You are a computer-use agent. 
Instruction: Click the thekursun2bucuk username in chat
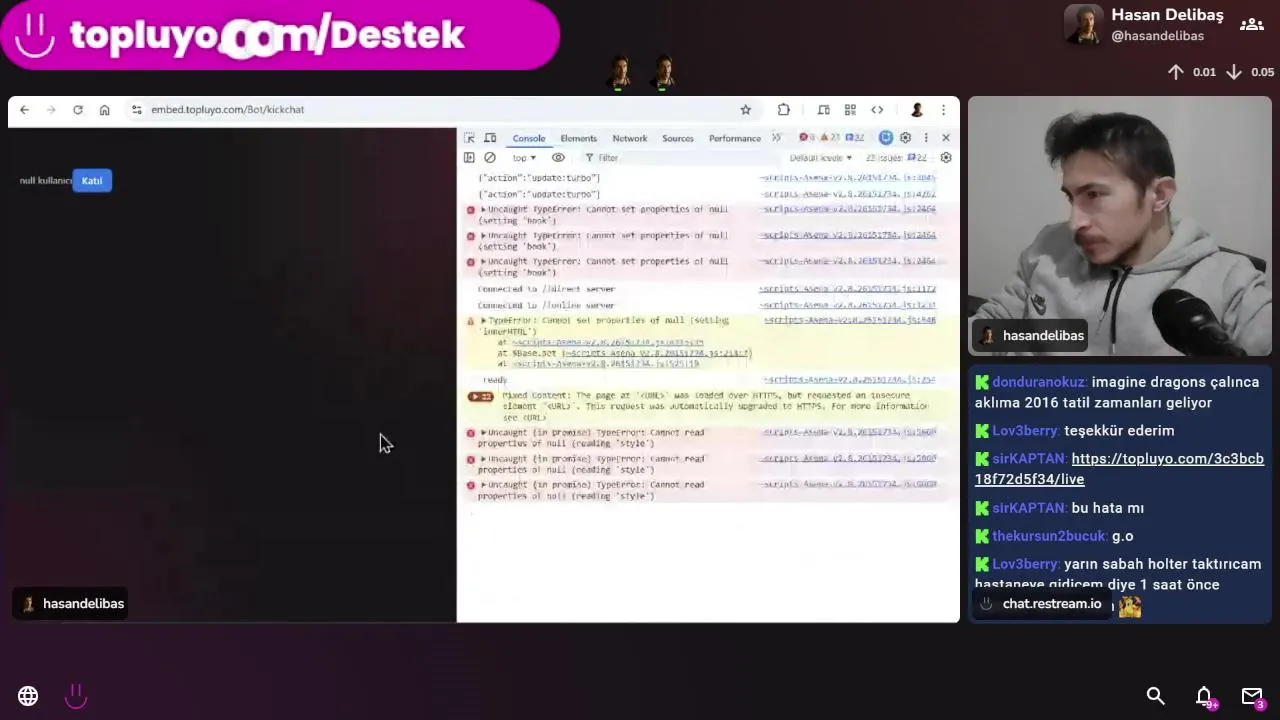click(1049, 536)
